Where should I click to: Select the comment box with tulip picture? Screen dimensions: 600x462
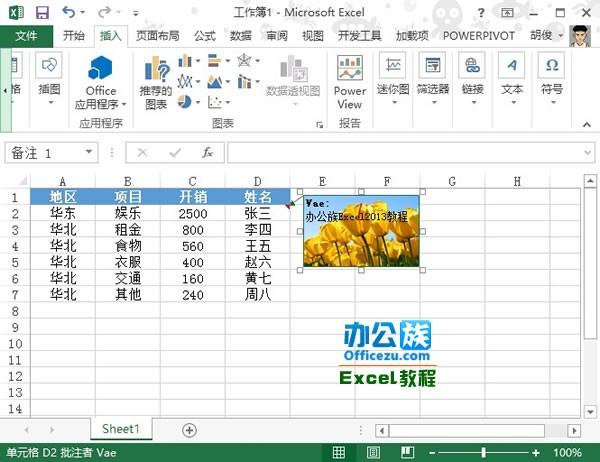[x=361, y=231]
